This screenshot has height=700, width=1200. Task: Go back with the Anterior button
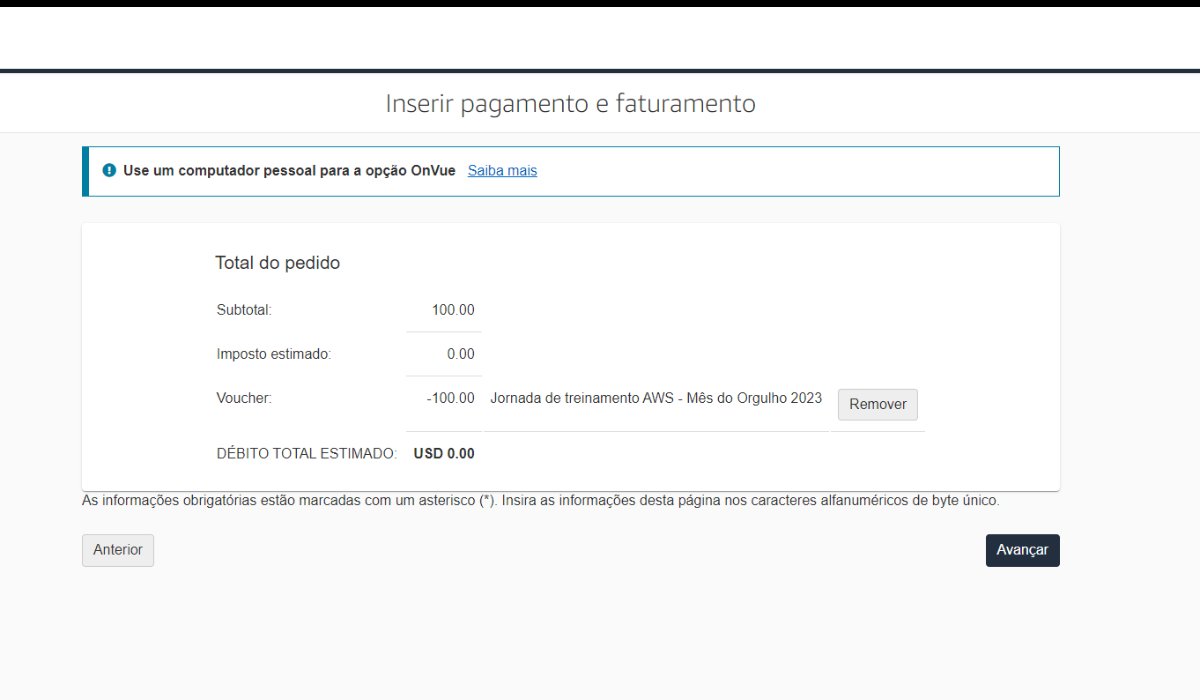tap(118, 550)
